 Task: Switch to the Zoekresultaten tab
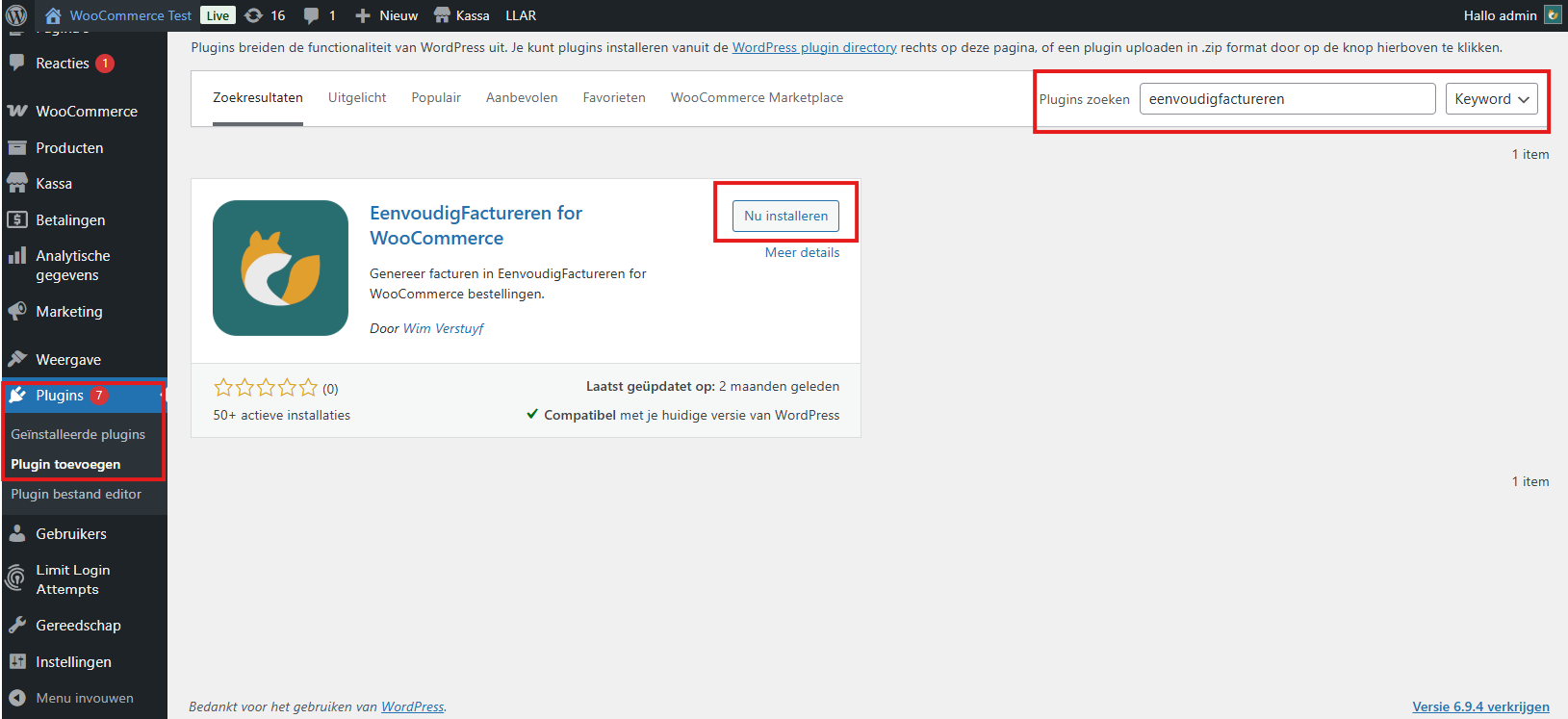pyautogui.click(x=258, y=97)
